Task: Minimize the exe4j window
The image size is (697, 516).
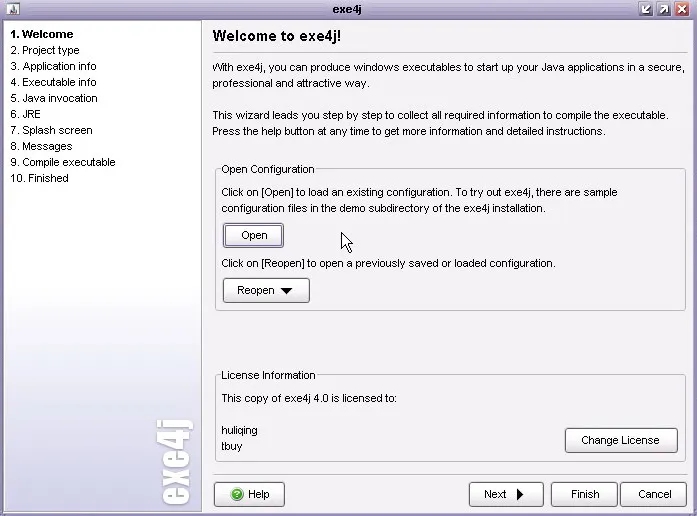Action: click(645, 9)
